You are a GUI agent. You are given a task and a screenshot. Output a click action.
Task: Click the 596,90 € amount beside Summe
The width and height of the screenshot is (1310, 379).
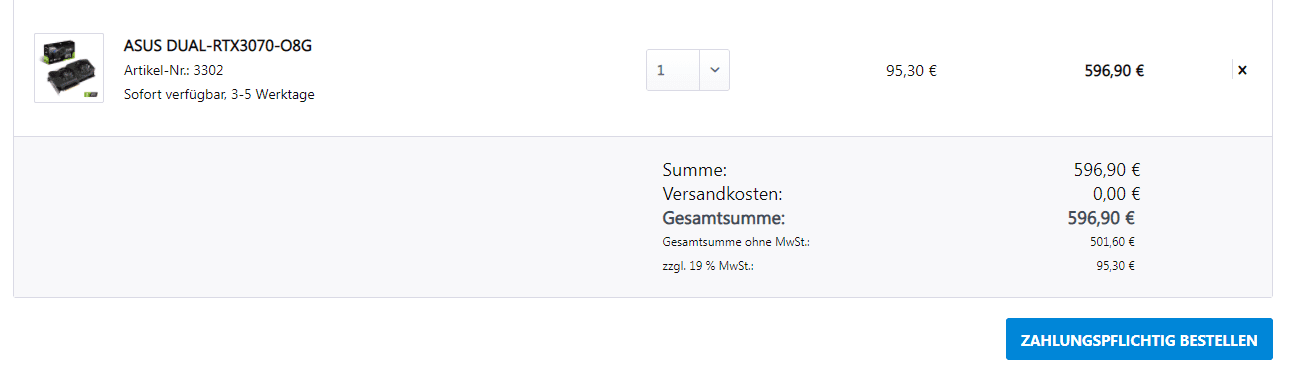(x=1107, y=170)
